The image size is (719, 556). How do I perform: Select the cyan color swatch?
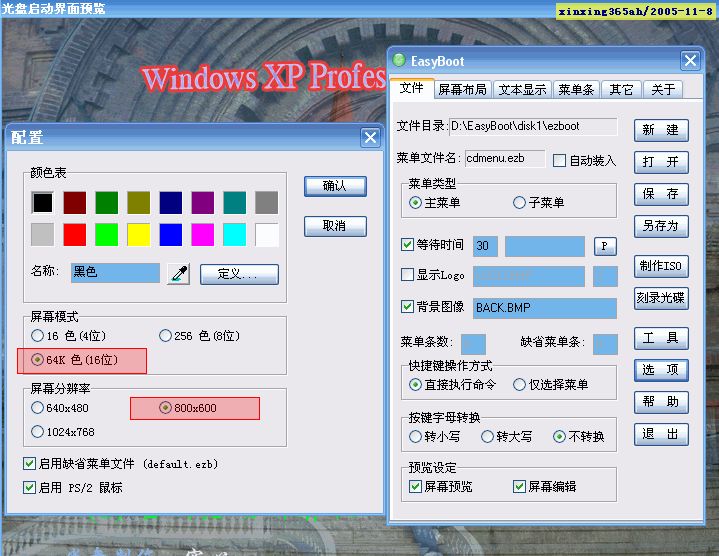pos(235,235)
